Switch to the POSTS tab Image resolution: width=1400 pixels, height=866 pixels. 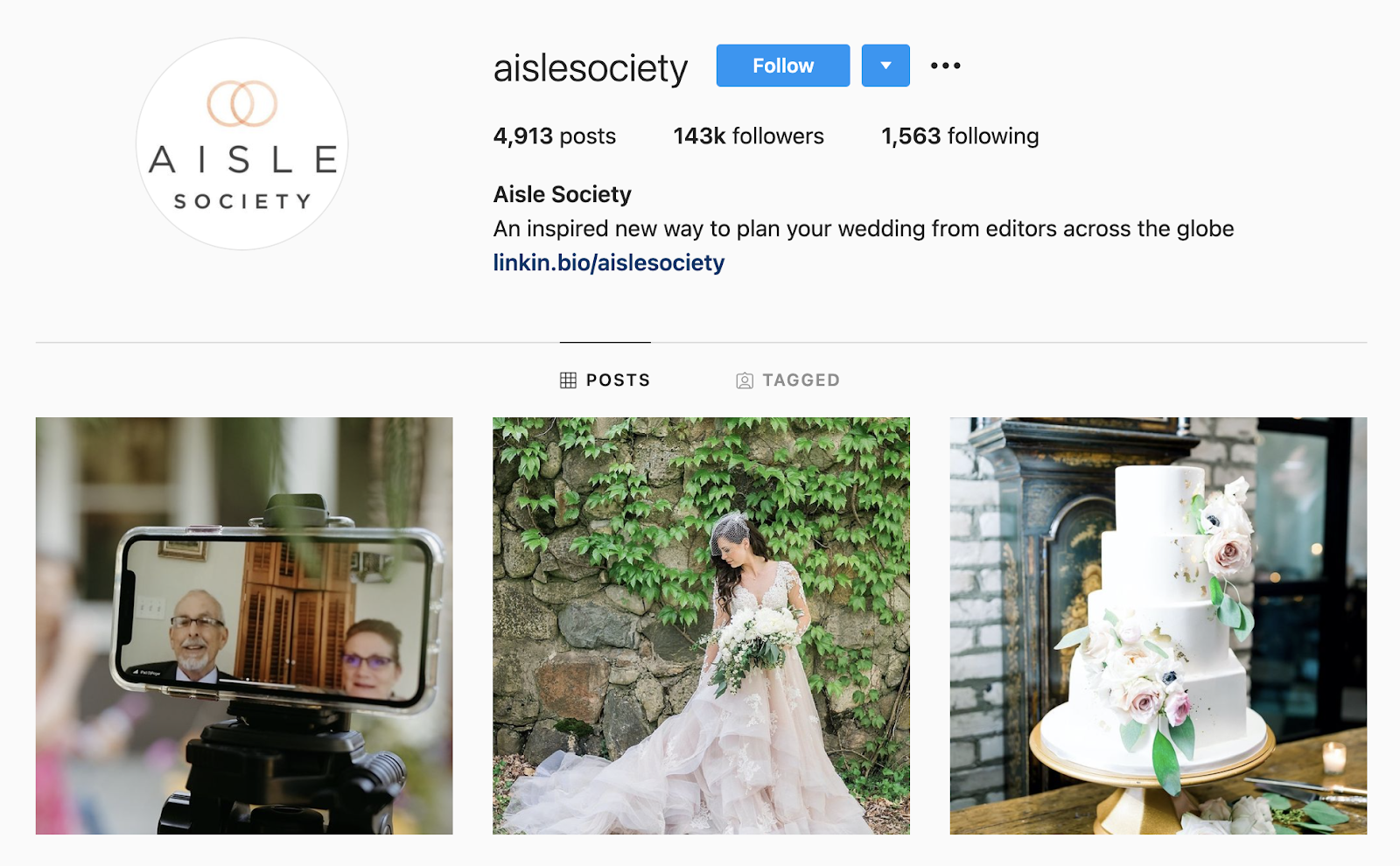pos(605,381)
